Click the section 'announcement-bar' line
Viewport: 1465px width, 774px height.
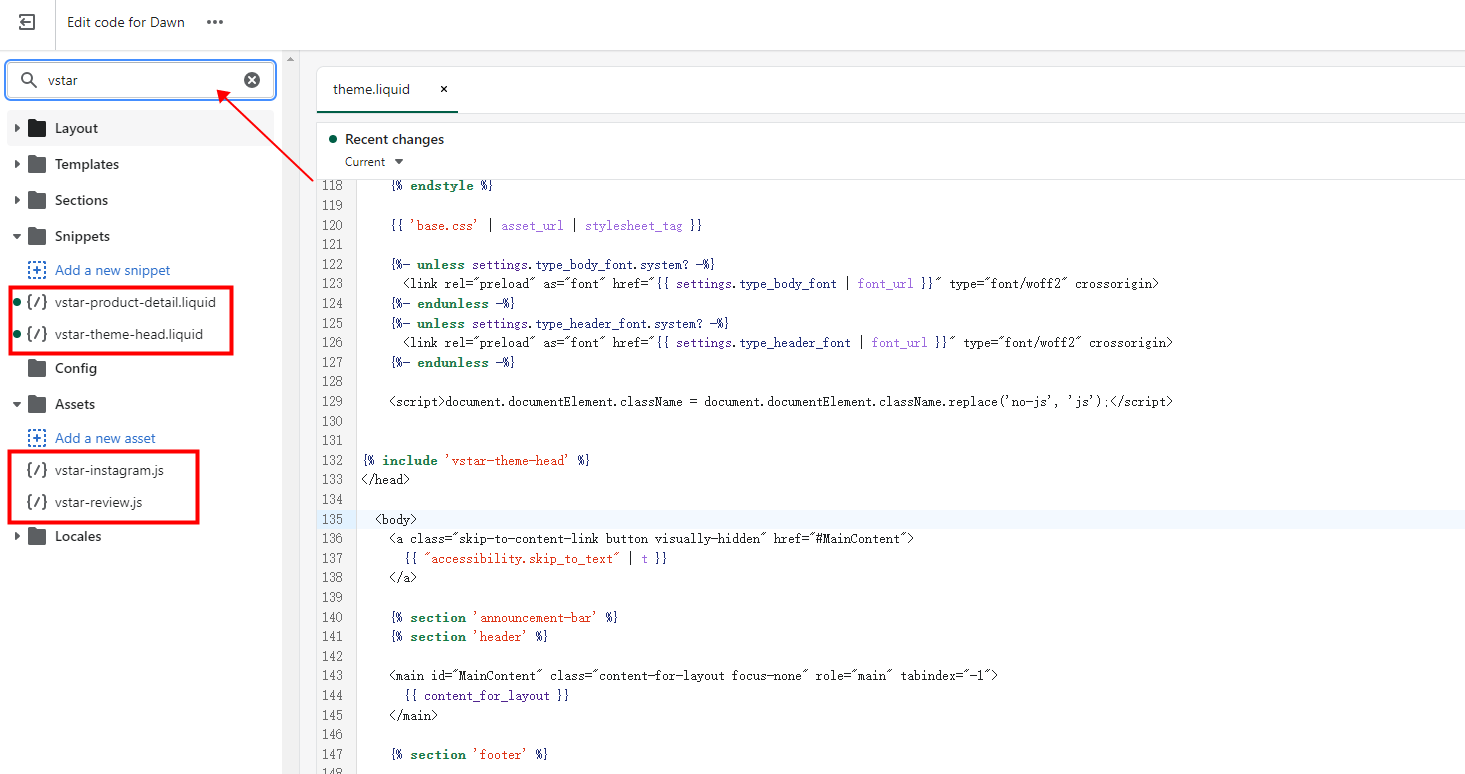[x=504, y=617]
